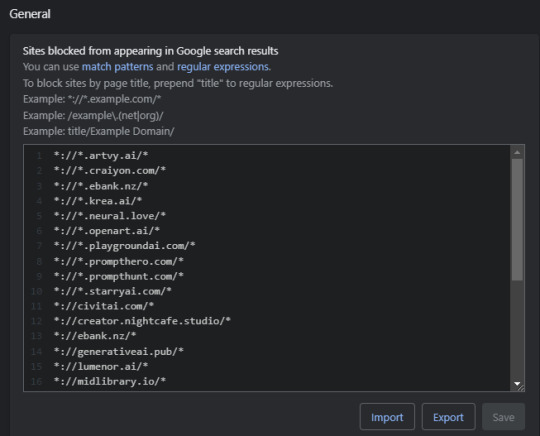Click the line *://lumenor.ai/*
The image size is (540, 436).
click(x=101, y=366)
